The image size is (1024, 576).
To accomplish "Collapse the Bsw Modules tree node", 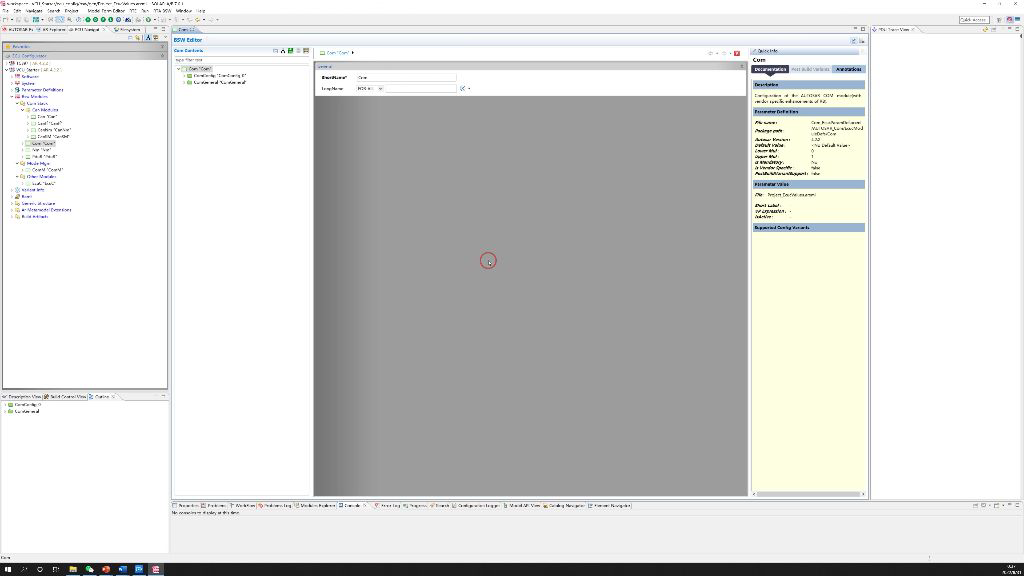I will 12,97.
